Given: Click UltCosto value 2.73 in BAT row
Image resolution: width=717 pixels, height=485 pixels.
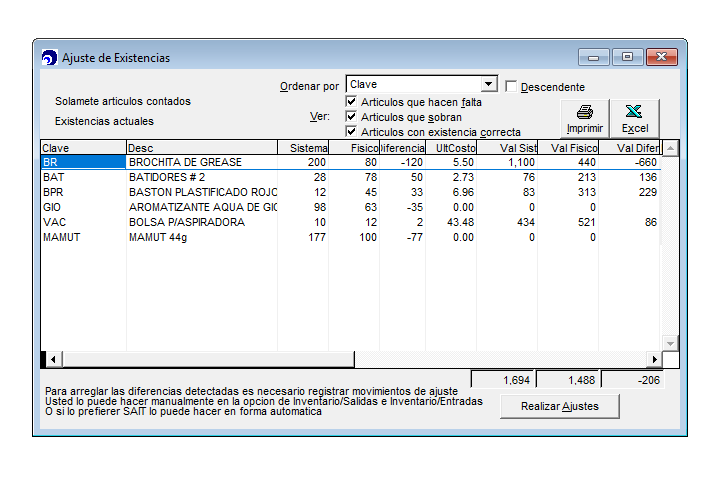Looking at the screenshot, I should coord(463,177).
